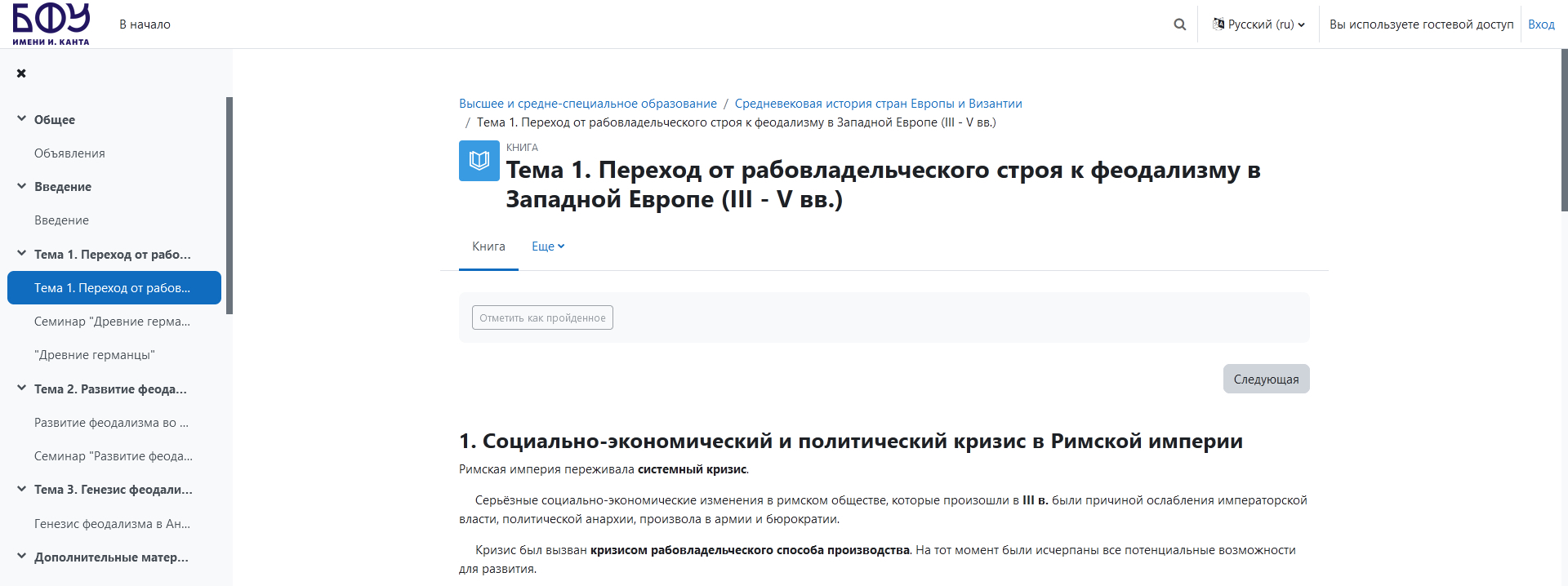Screen dimensions: 1568x586
Task: Click the page vertical scrollbar
Action: pyautogui.click(x=1564, y=131)
